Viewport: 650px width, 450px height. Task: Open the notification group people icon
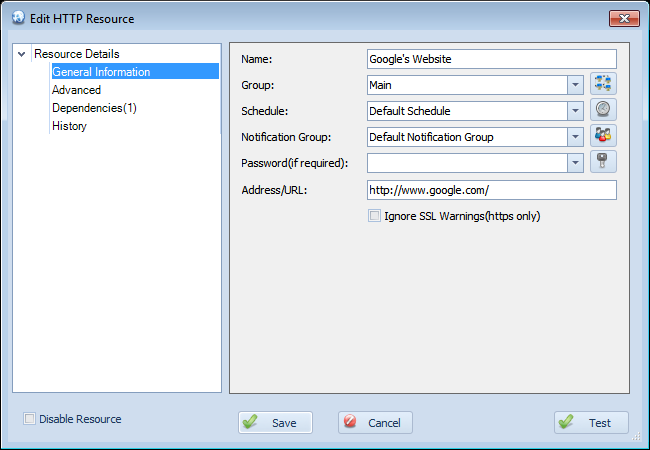tap(603, 135)
